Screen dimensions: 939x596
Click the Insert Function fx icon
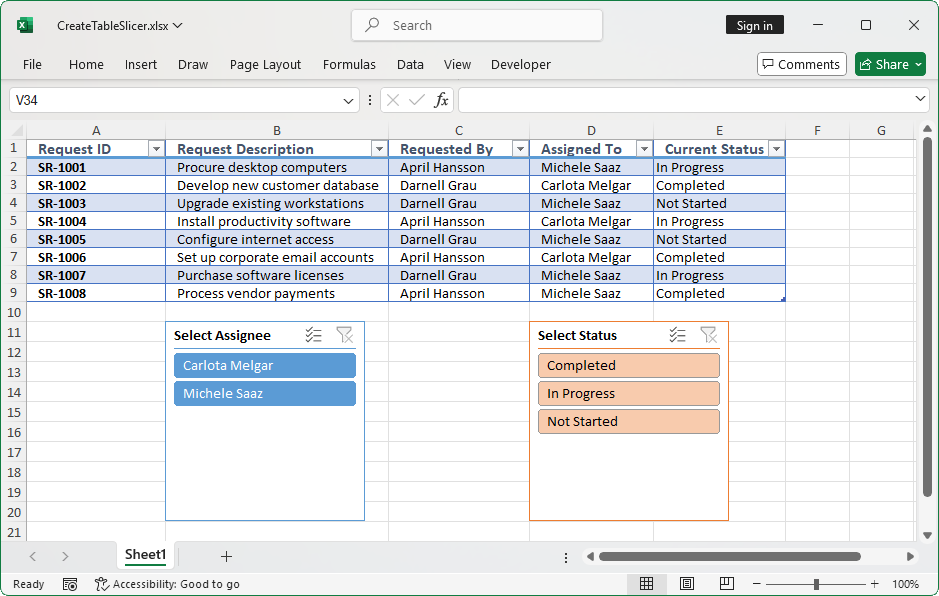tap(443, 100)
